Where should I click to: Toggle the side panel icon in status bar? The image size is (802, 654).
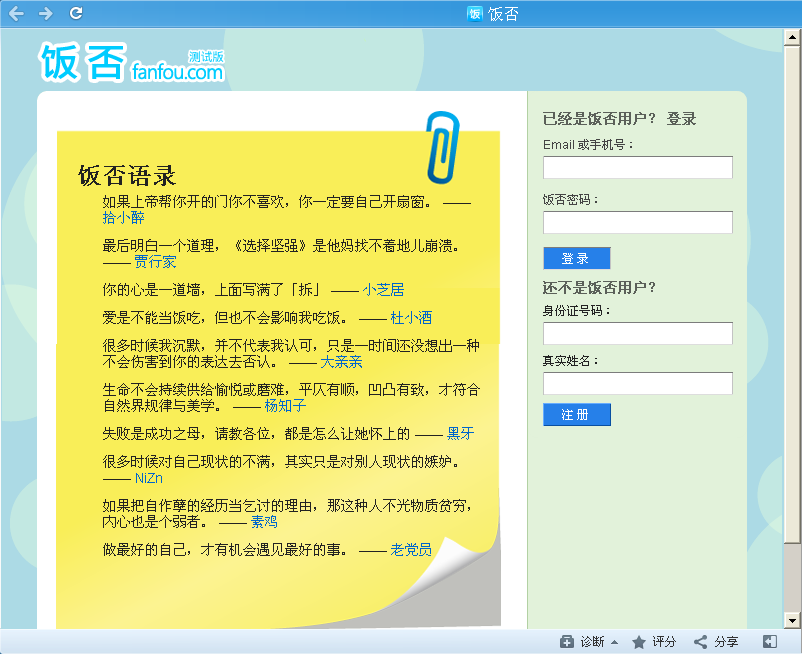pos(770,642)
